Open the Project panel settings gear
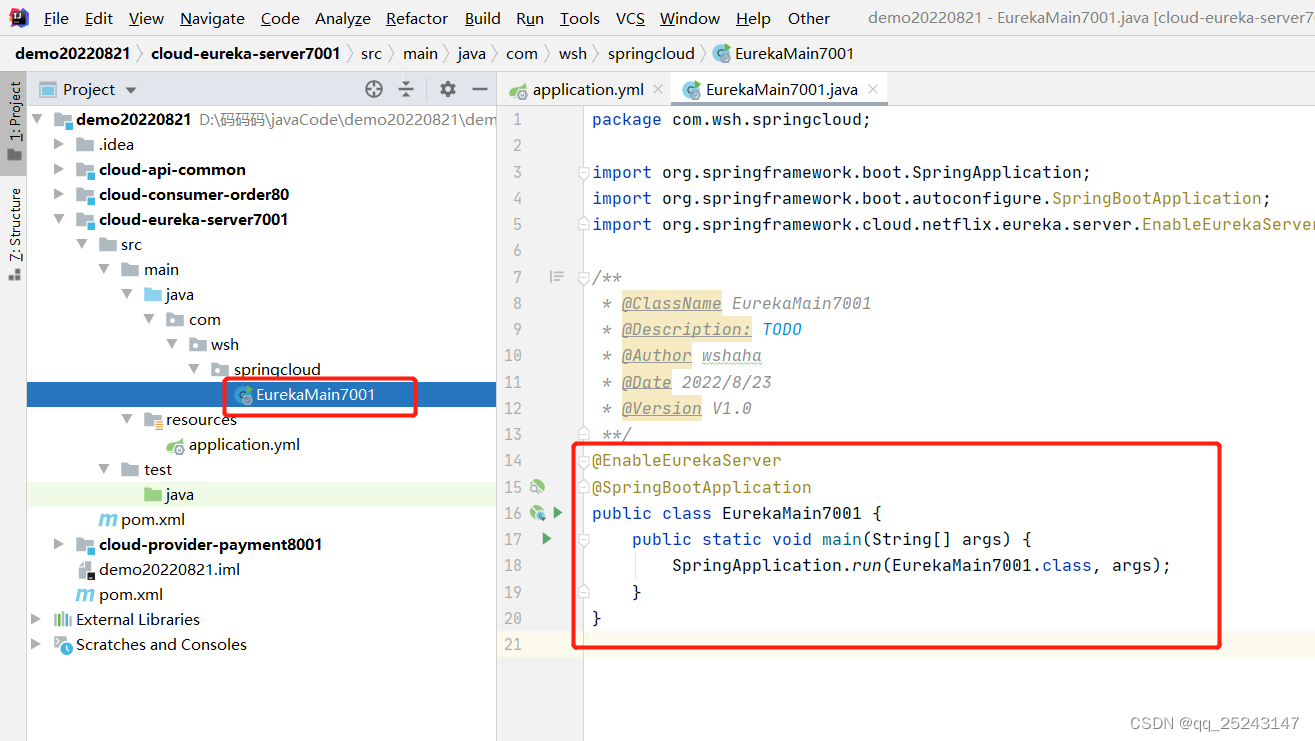The image size is (1315, 741). click(447, 89)
